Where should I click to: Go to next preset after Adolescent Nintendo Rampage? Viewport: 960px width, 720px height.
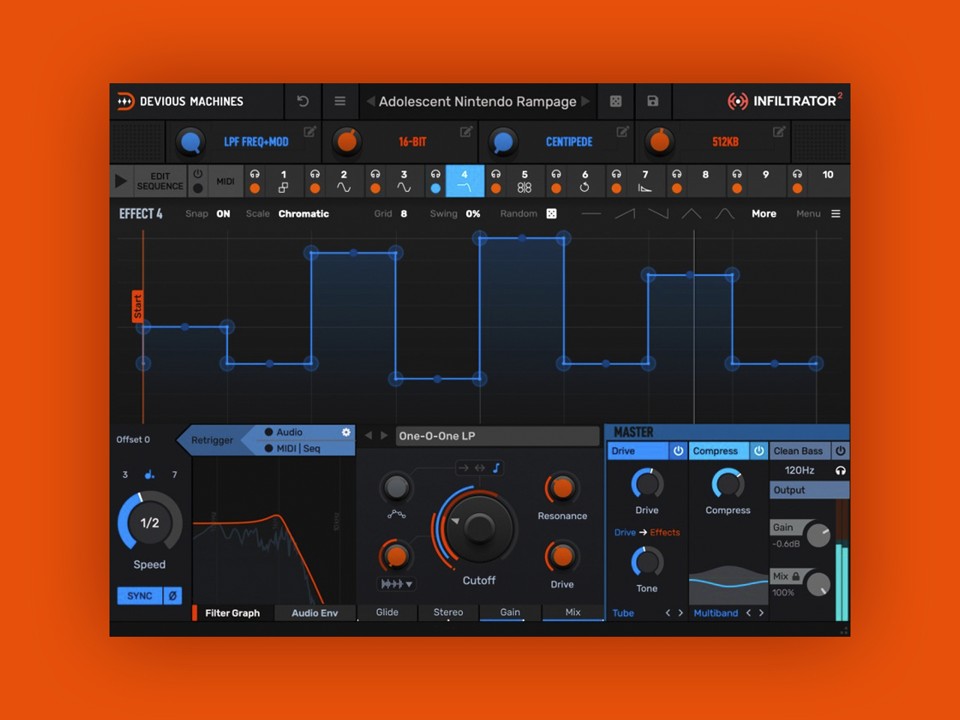(586, 101)
